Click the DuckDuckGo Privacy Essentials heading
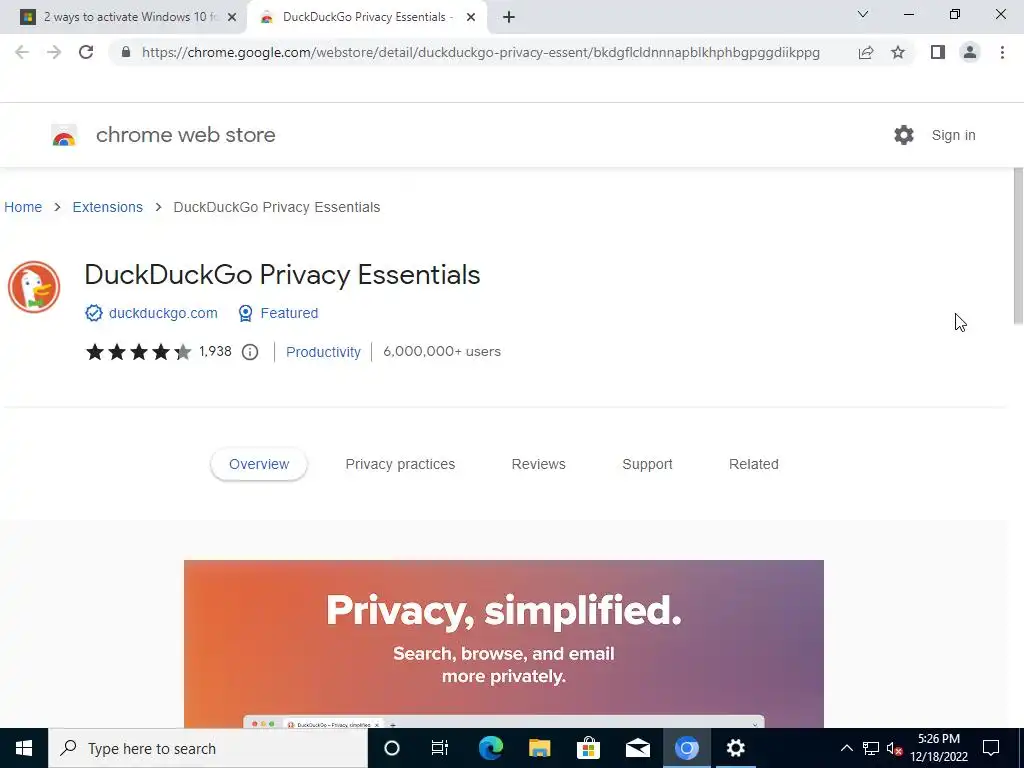This screenshot has width=1024, height=768. click(282, 275)
